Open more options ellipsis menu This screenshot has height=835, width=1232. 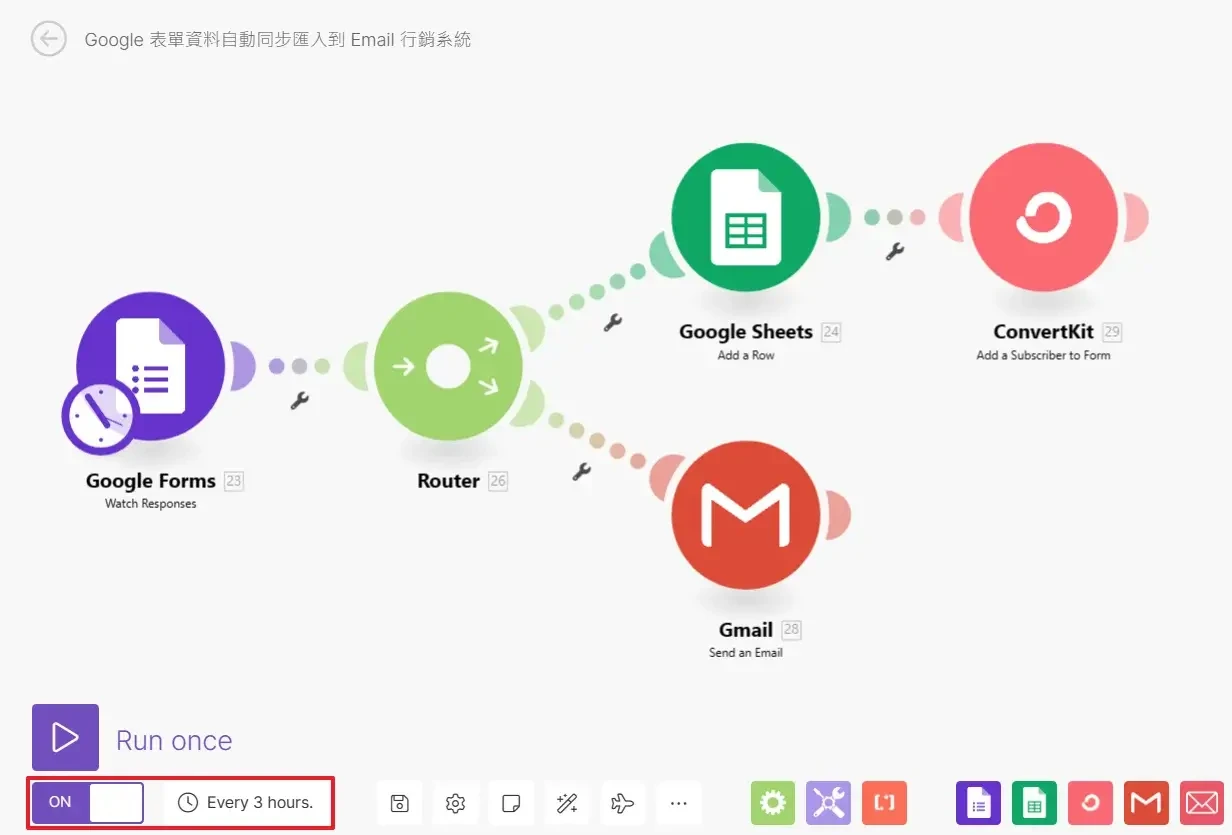pos(679,803)
